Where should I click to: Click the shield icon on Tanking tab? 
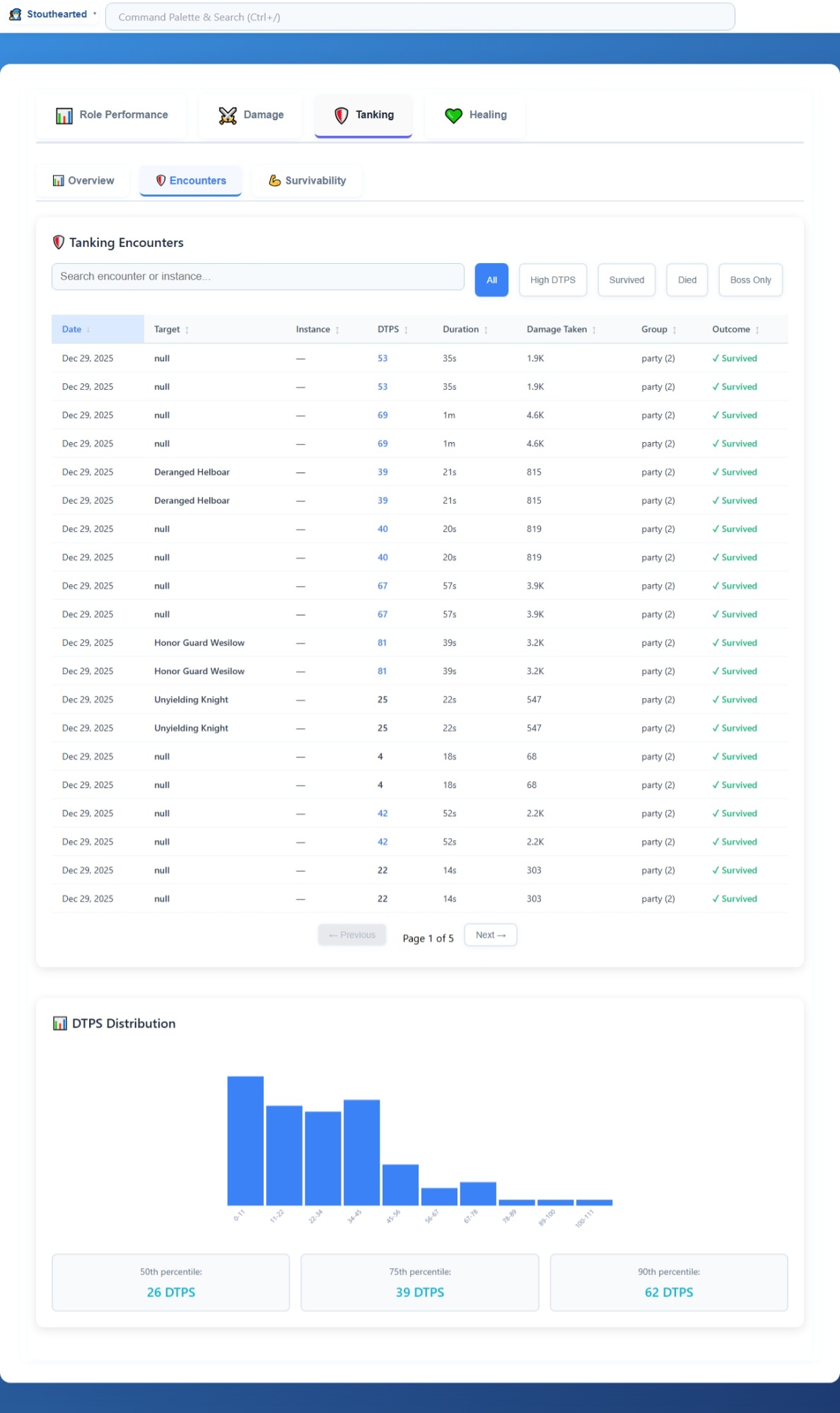(x=342, y=115)
